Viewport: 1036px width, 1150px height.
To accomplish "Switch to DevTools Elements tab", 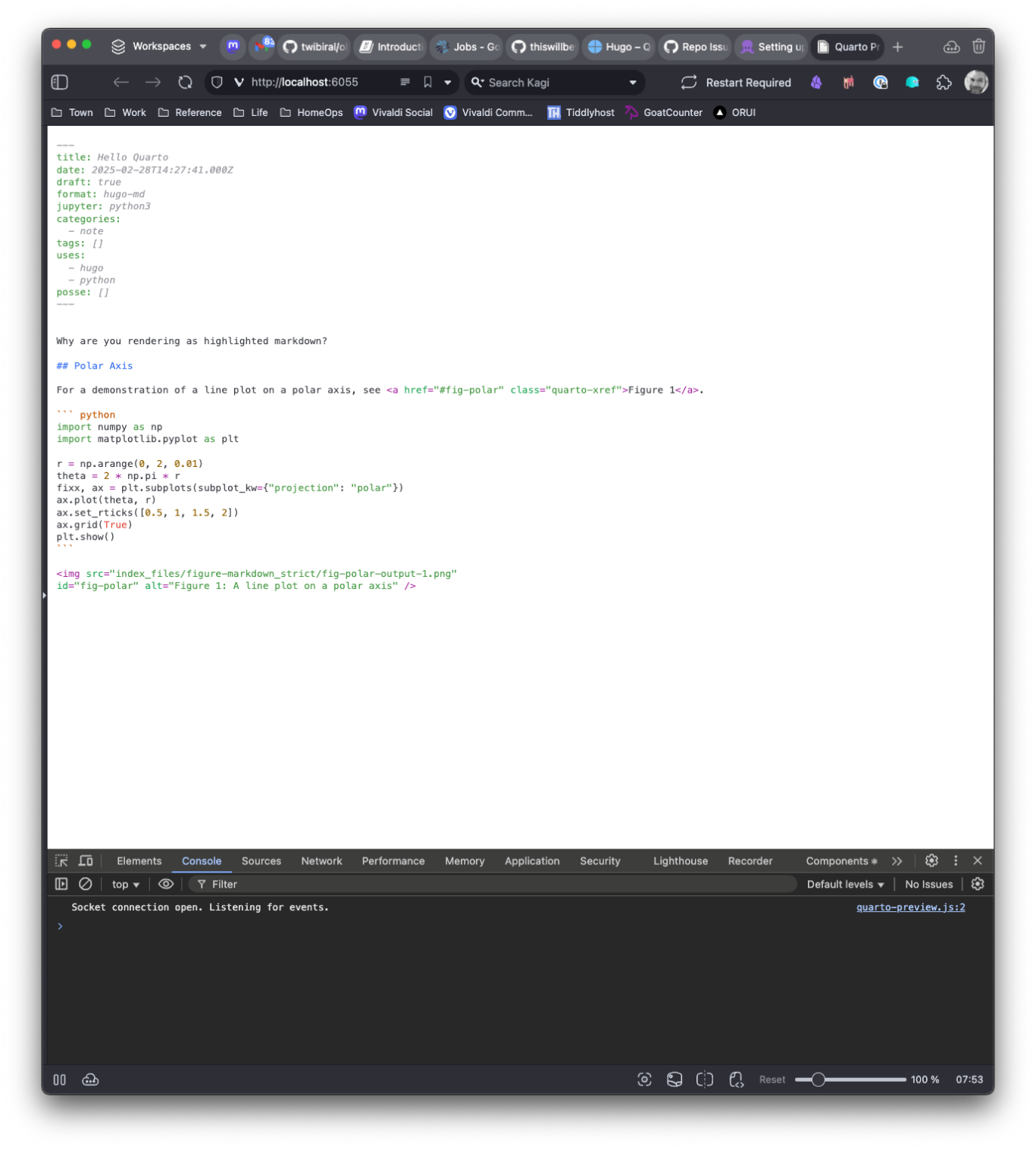I will click(139, 861).
